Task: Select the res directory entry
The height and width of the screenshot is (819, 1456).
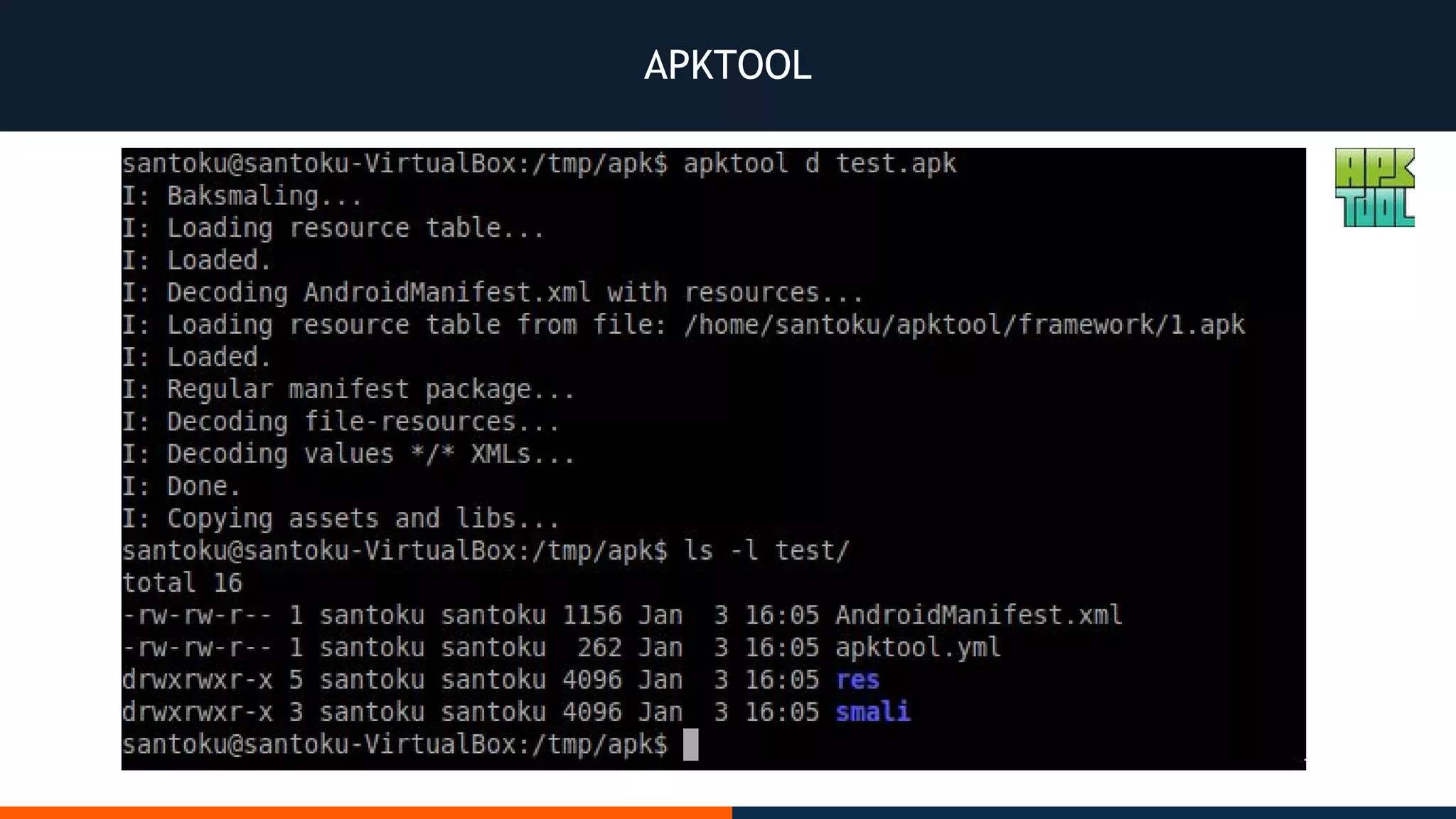Action: tap(857, 680)
